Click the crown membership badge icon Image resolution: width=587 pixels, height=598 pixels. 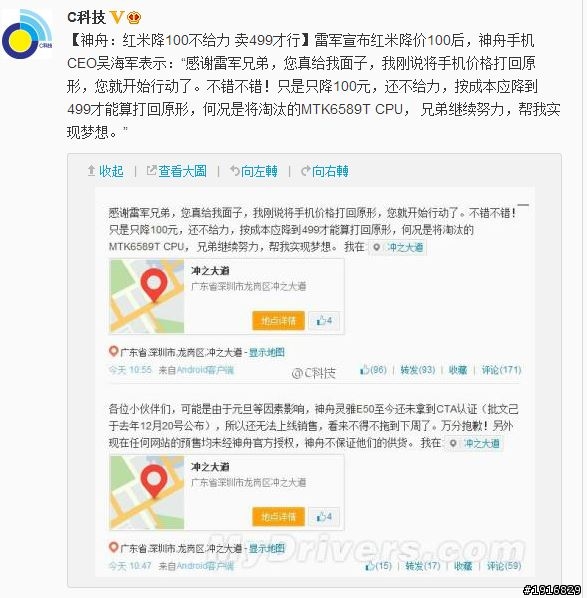click(134, 17)
